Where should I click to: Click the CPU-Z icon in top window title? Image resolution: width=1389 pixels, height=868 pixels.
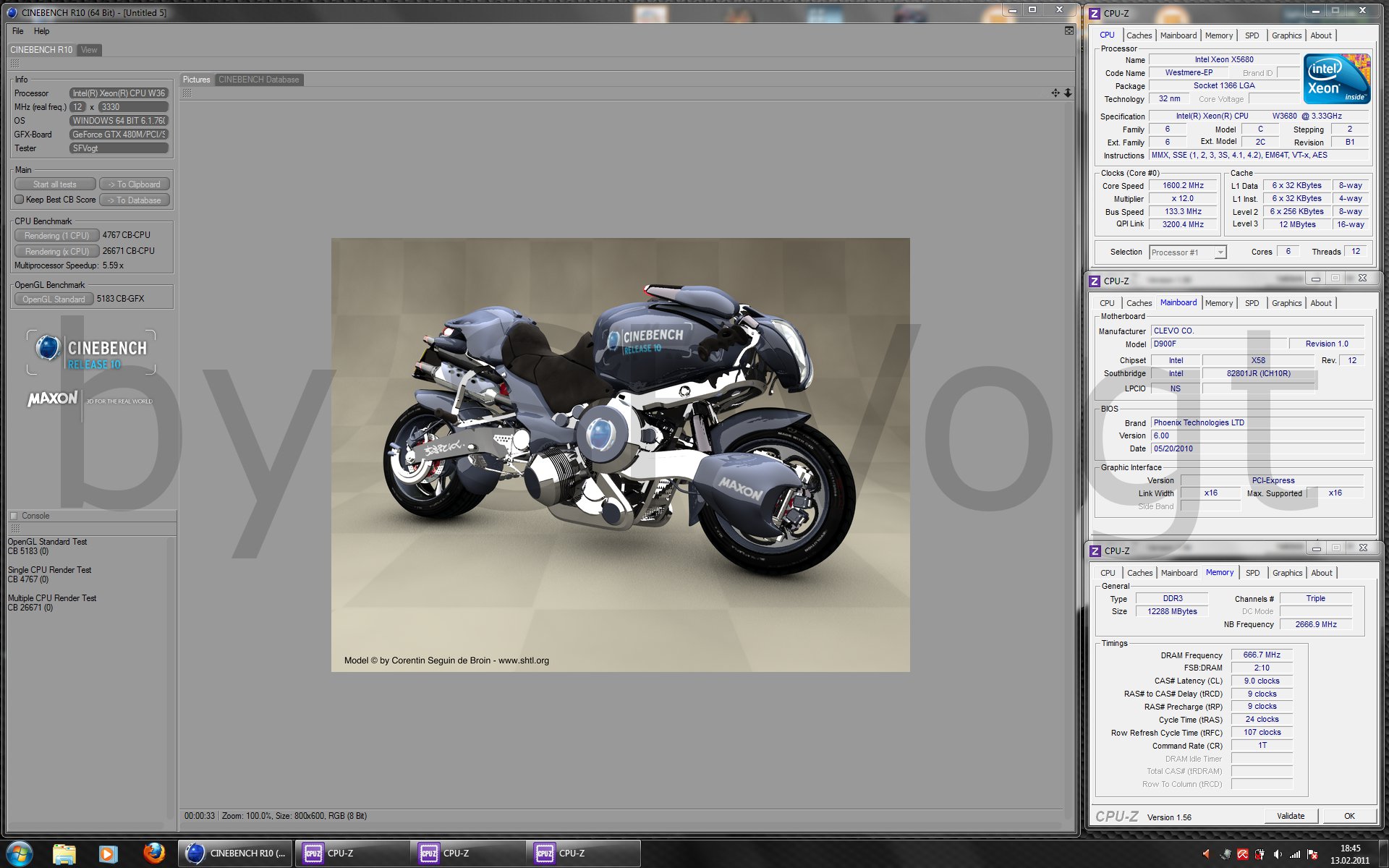(1095, 13)
